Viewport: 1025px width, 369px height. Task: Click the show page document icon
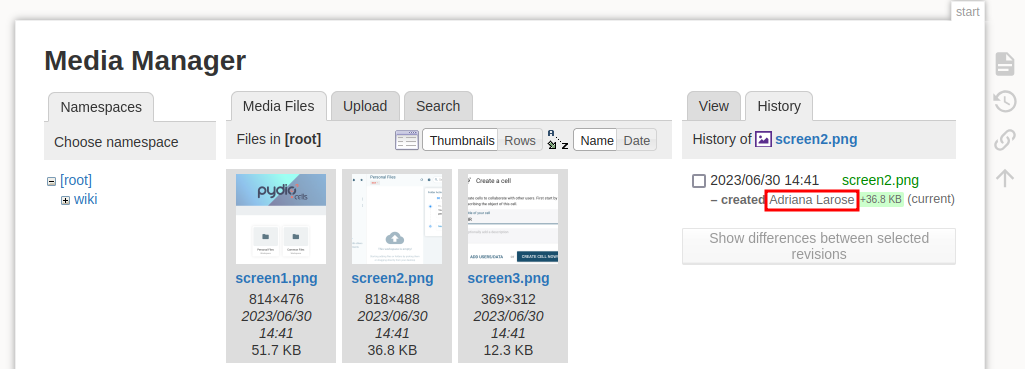(x=1005, y=64)
